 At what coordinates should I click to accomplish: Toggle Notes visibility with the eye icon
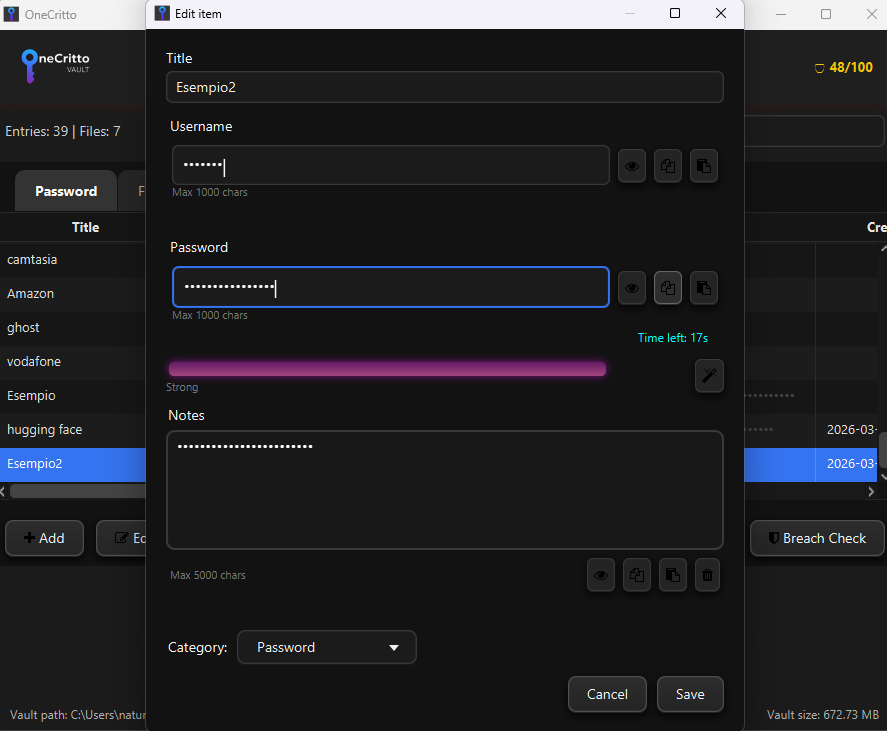click(x=600, y=575)
